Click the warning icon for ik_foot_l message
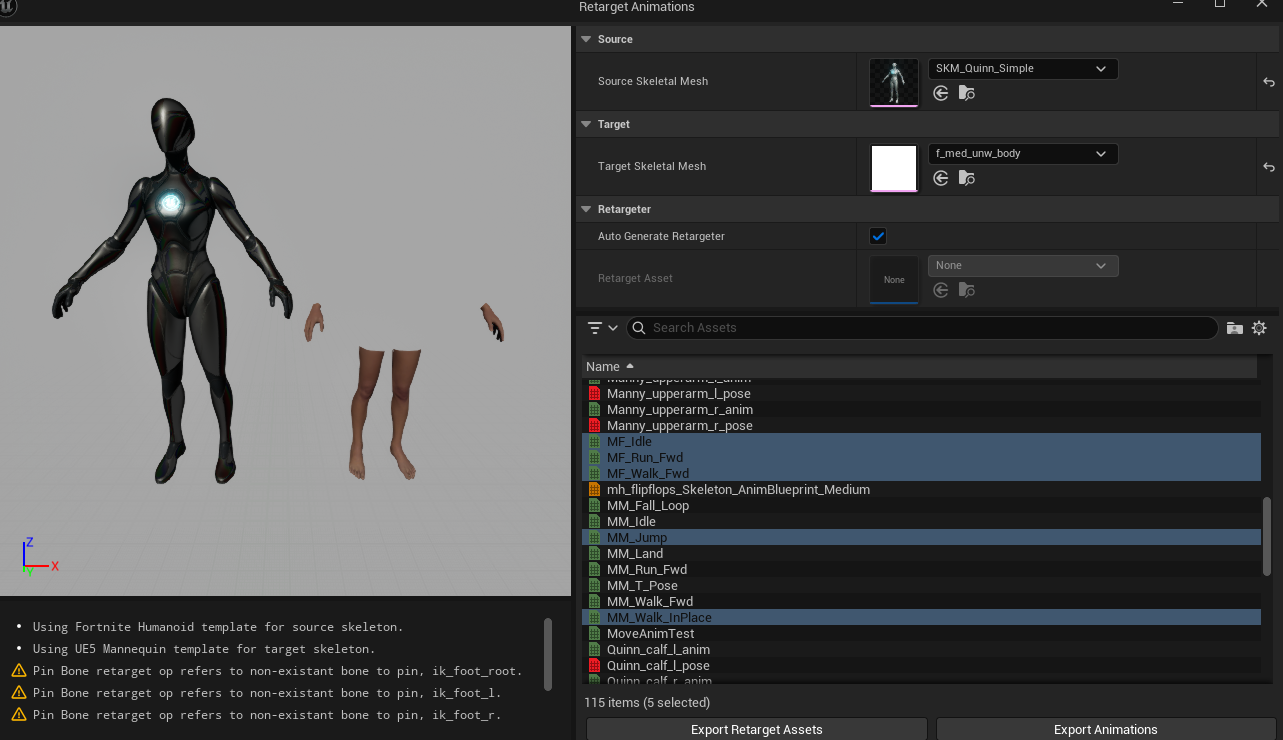 [18, 693]
